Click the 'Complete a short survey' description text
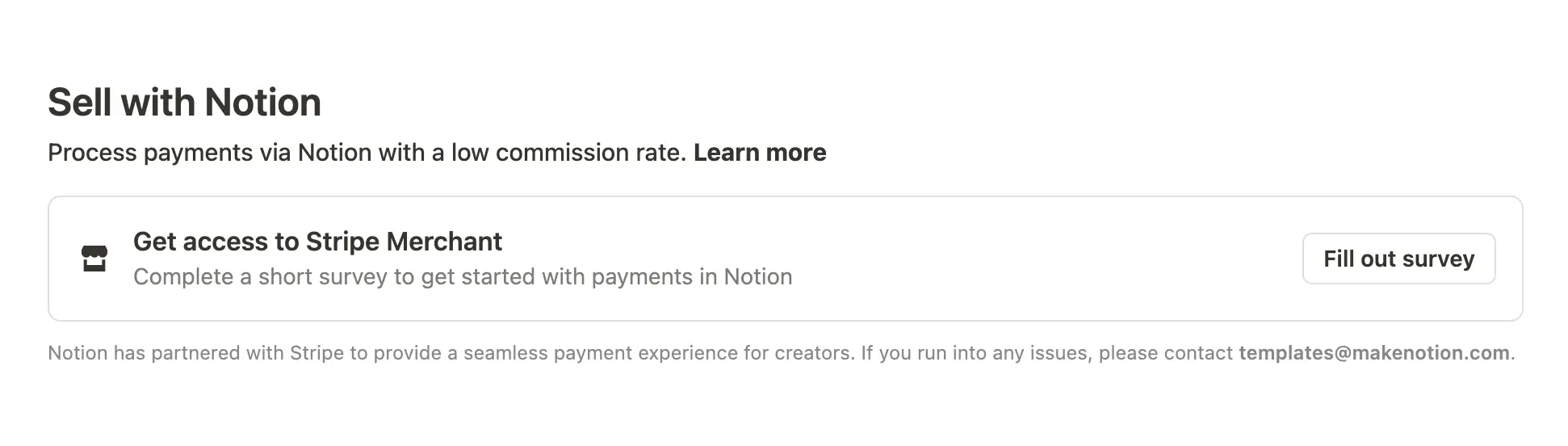This screenshot has height=446, width=1568. [462, 277]
